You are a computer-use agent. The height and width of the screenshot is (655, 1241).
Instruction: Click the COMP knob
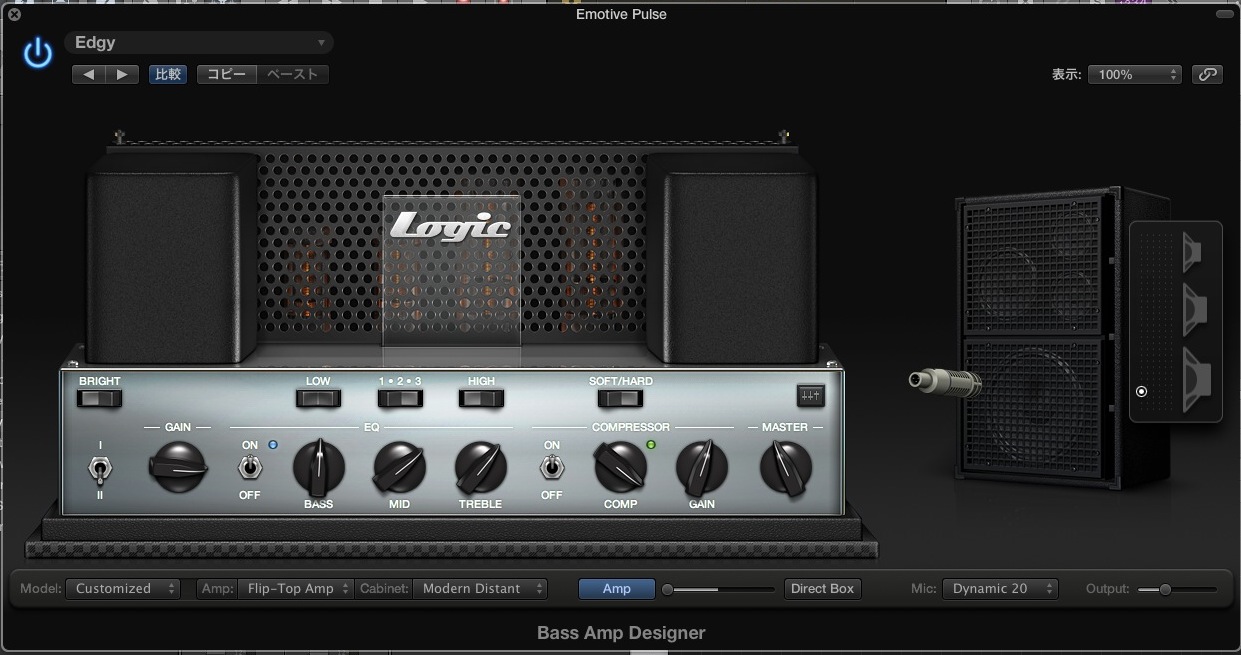click(x=620, y=467)
